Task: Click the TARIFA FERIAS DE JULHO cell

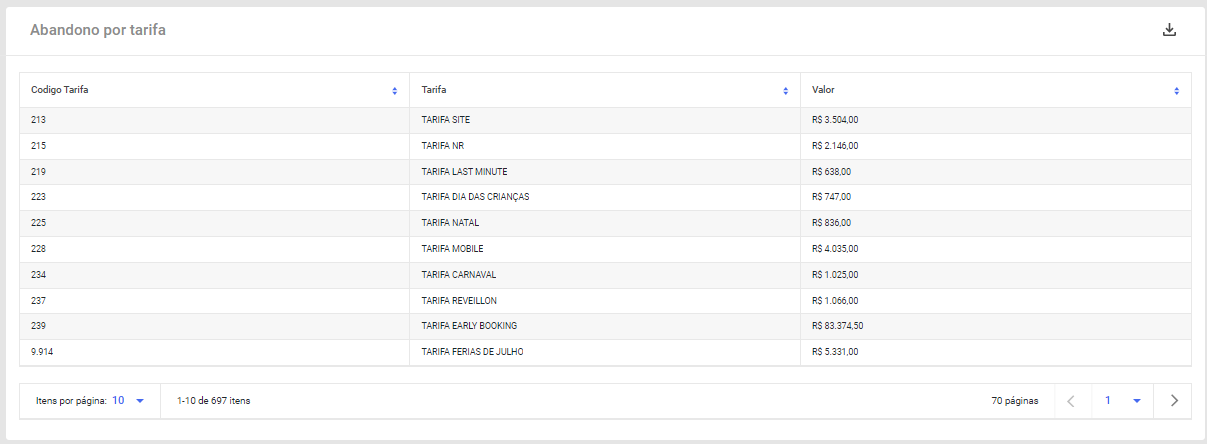Action: (605, 352)
